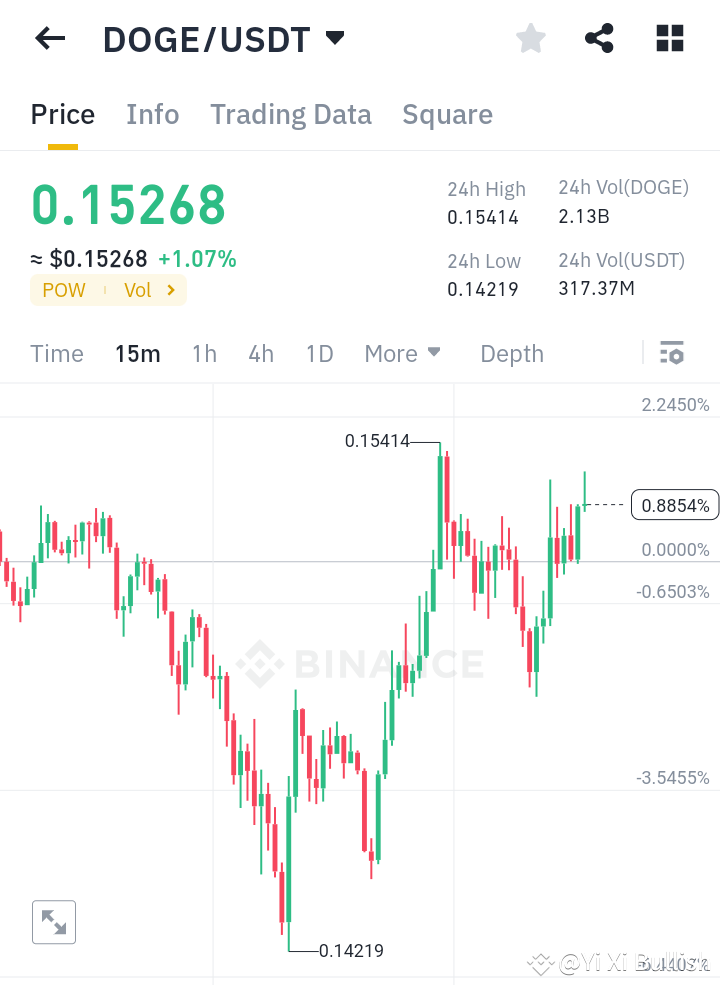Toggle the 1h candle interval
Screen dimensions: 720x985
pos(204,353)
